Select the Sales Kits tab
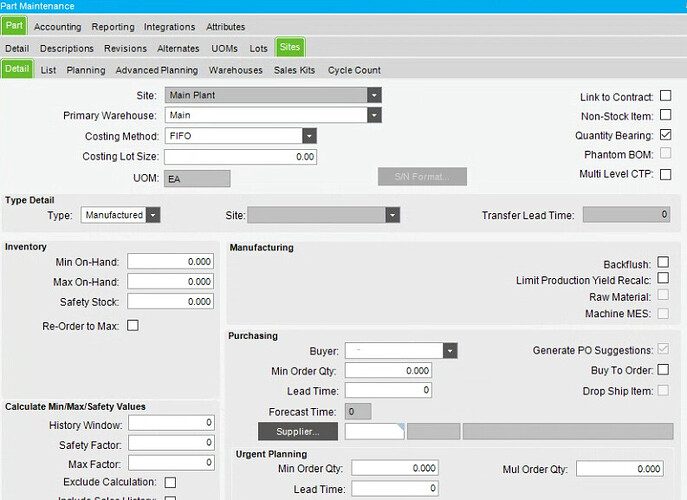This screenshot has height=500, width=687. pos(294,70)
